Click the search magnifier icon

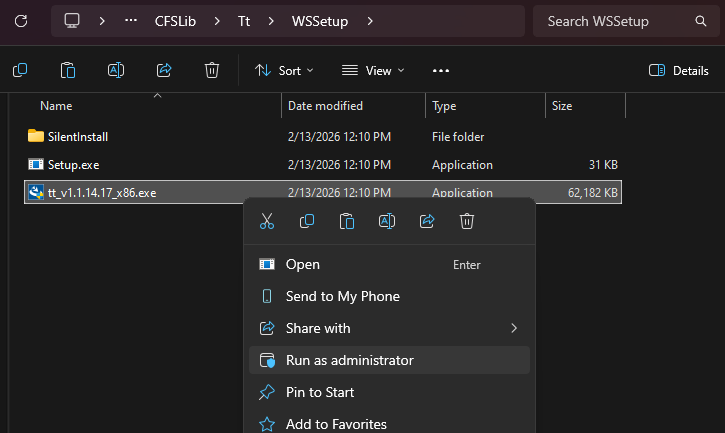coord(700,21)
